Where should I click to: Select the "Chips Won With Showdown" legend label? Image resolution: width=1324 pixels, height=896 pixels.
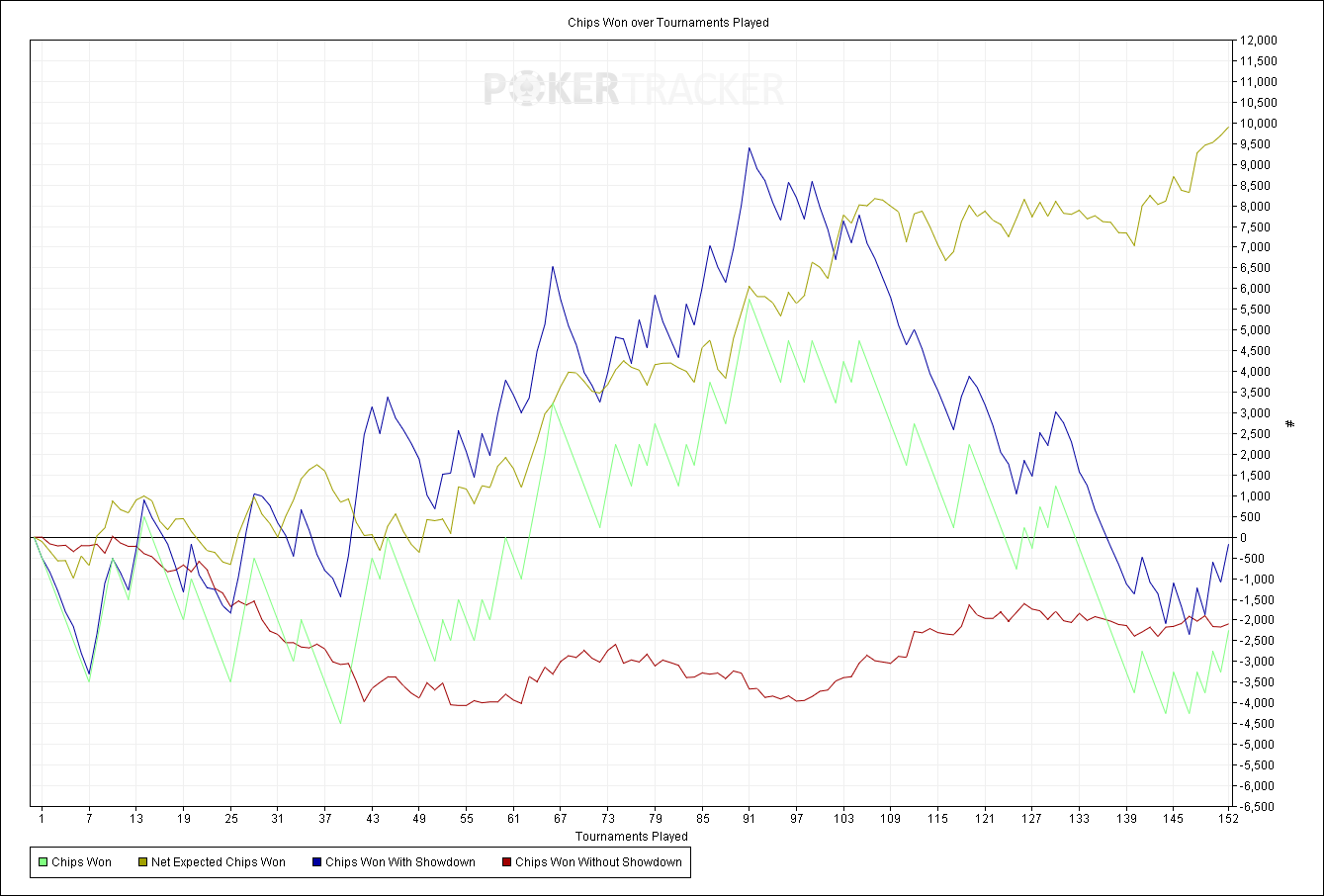click(x=400, y=862)
